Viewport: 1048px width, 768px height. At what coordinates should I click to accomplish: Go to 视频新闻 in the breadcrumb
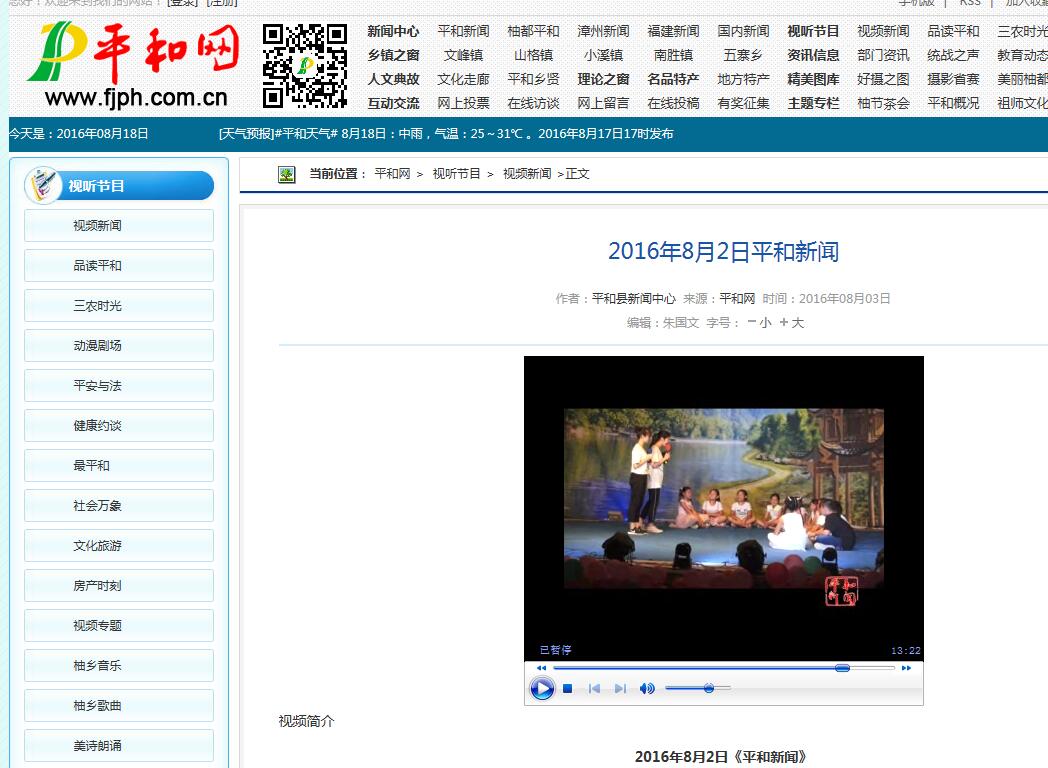point(527,174)
